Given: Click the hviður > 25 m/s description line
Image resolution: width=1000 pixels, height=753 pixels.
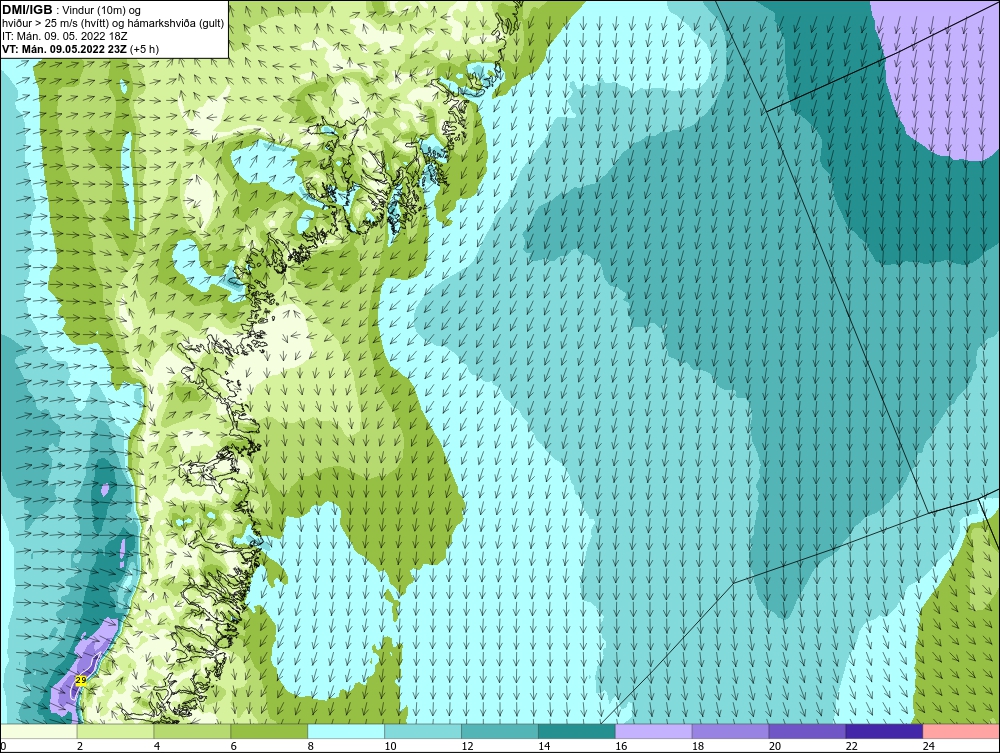Looking at the screenshot, I should [x=113, y=24].
